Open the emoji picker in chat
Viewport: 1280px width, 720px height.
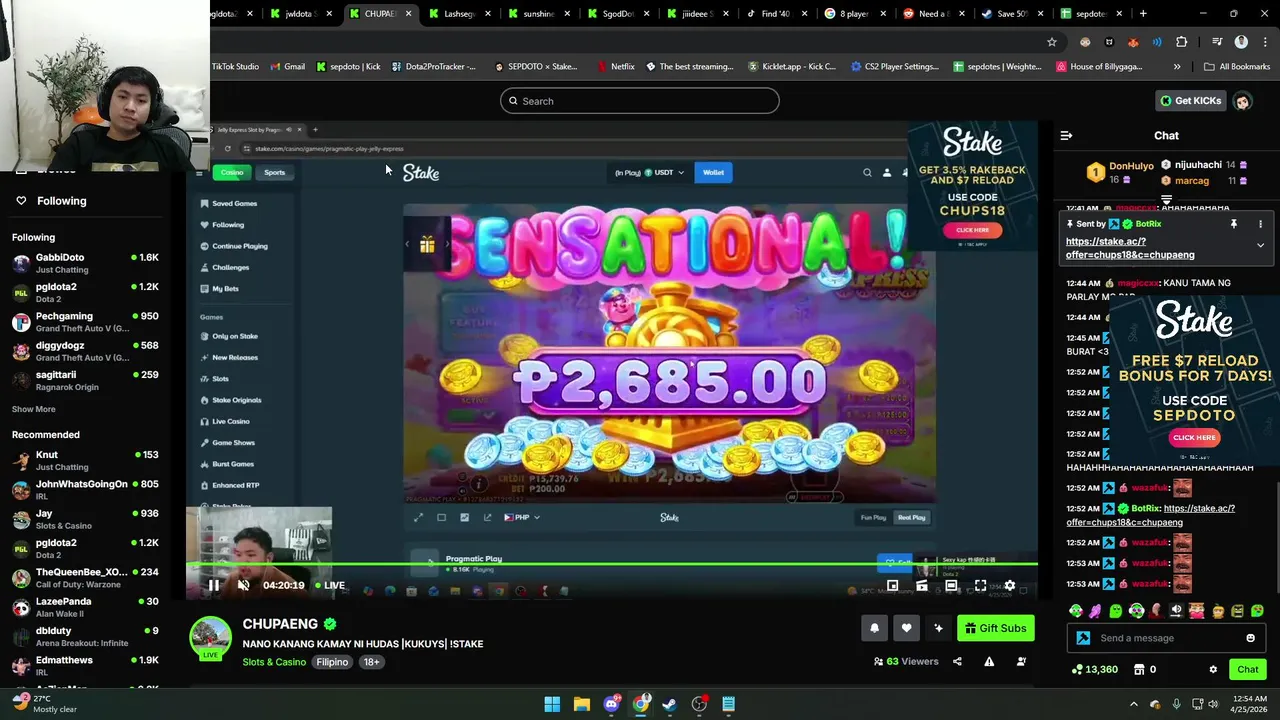1250,638
